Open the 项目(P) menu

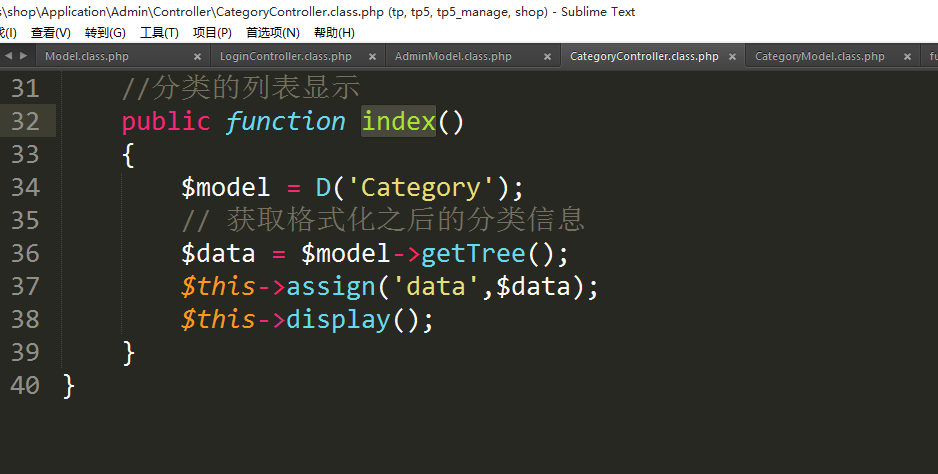212,32
